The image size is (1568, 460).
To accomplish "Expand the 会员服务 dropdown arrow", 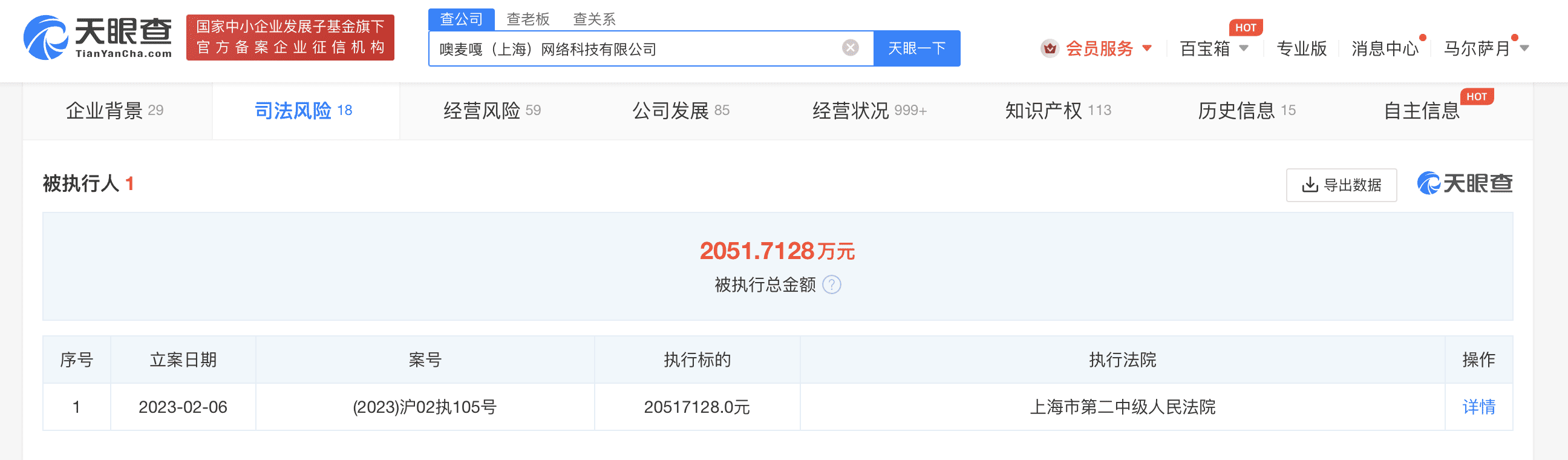I will [1147, 48].
